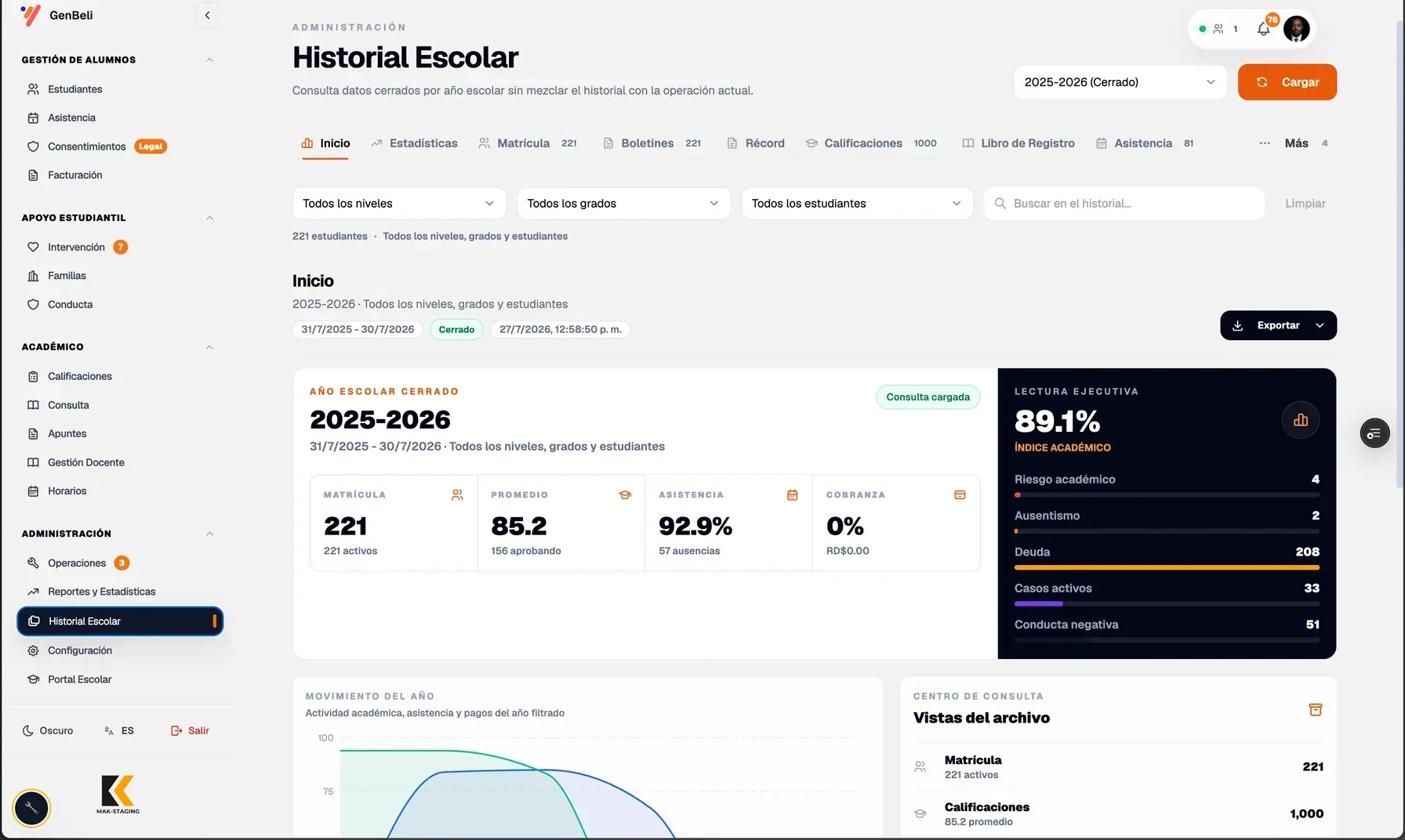Open the Todos los estudiantes dropdown
Image resolution: width=1405 pixels, height=840 pixels.
(x=857, y=204)
